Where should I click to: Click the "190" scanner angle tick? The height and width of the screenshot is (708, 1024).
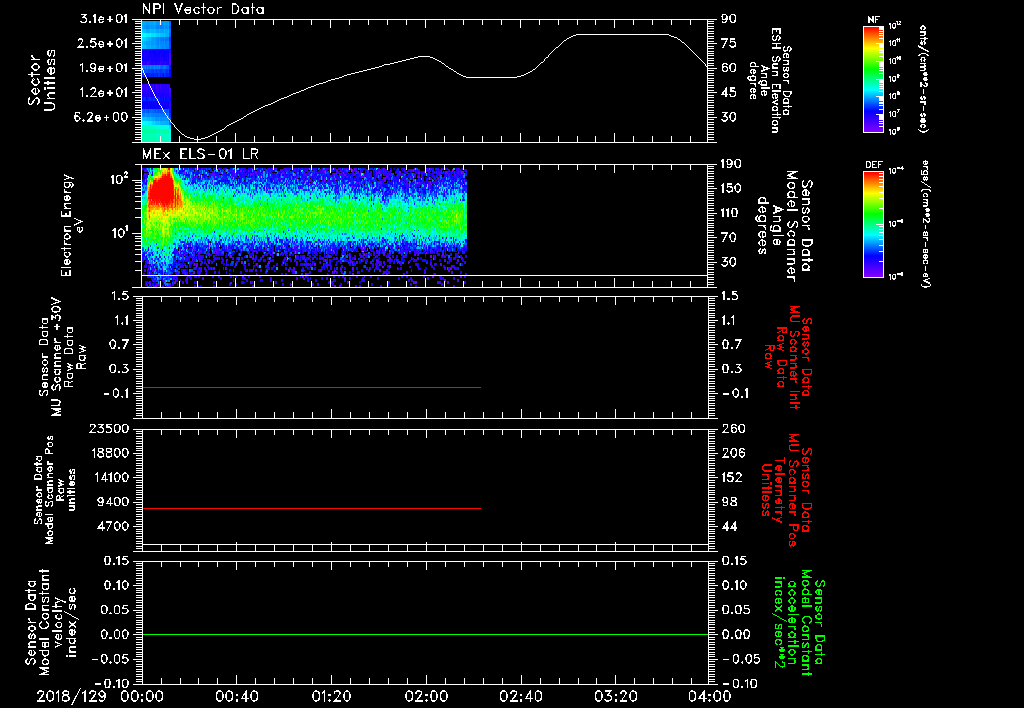[731, 164]
